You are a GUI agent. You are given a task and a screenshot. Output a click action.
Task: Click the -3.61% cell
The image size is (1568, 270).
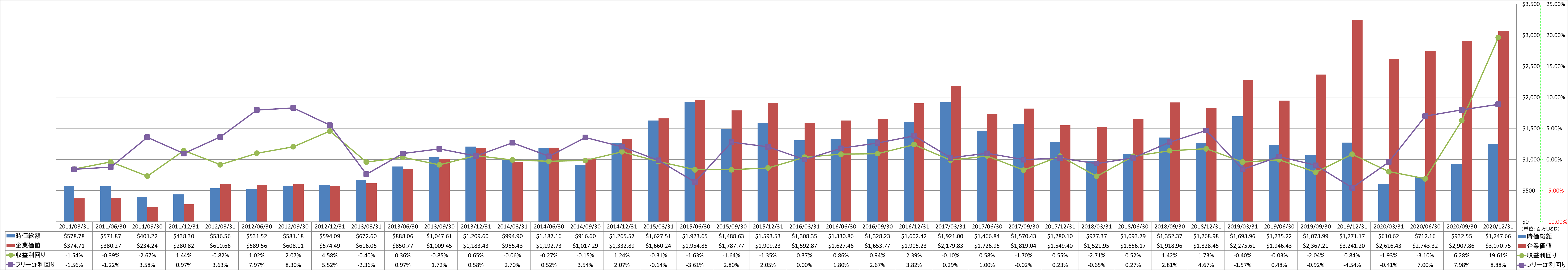[695, 265]
